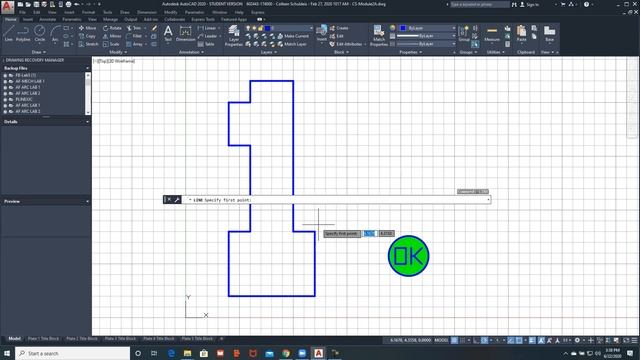Screen dimensions: 640x360
Task: Select the Dimension tool
Action: click(185, 33)
